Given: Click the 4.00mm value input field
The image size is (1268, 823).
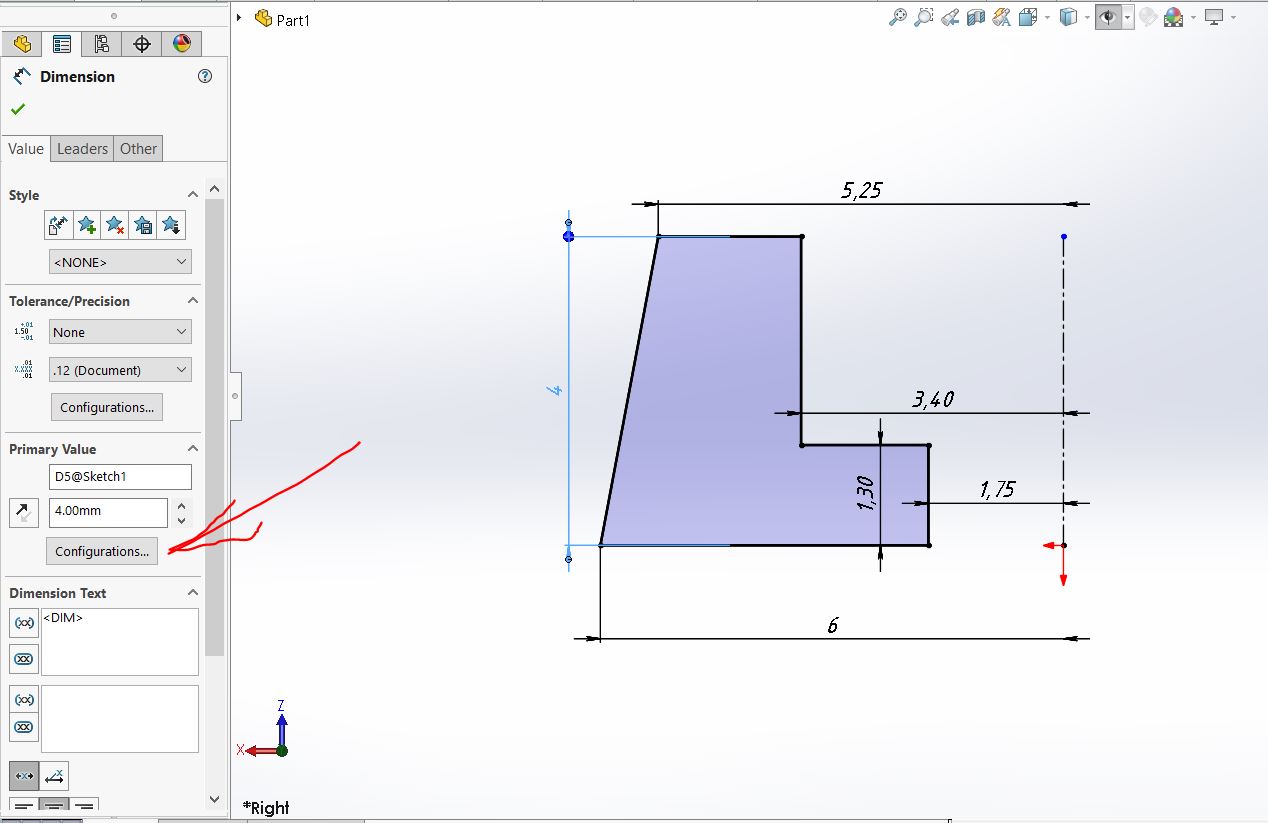Looking at the screenshot, I should 108,511.
